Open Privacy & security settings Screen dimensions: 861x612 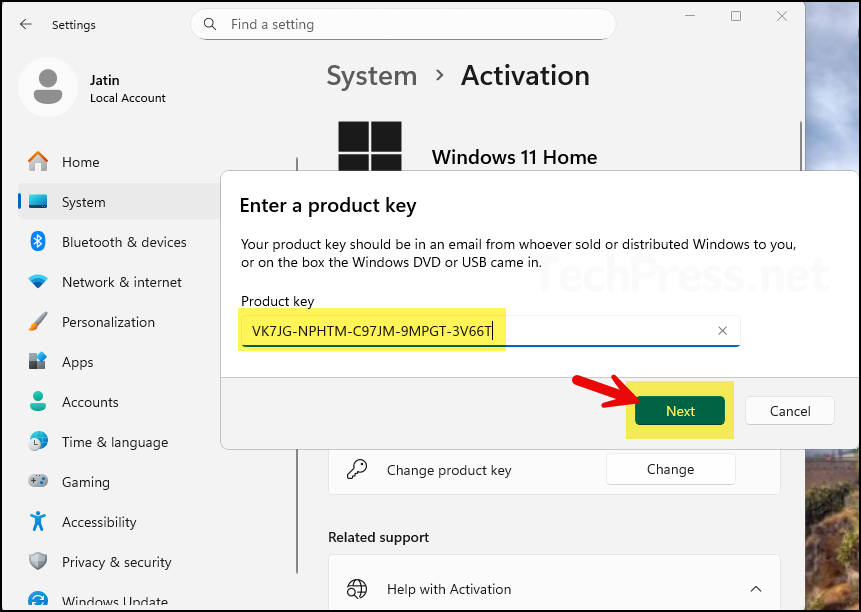(x=116, y=563)
